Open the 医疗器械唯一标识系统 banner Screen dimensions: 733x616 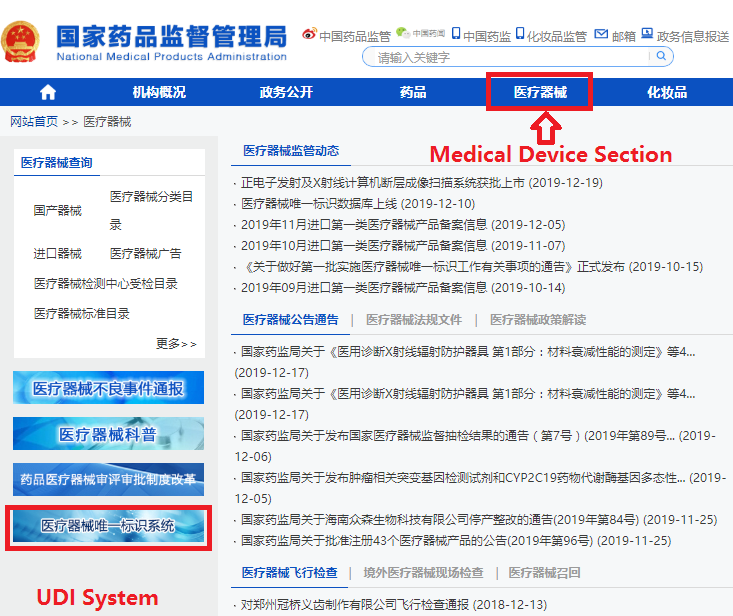pyautogui.click(x=108, y=526)
